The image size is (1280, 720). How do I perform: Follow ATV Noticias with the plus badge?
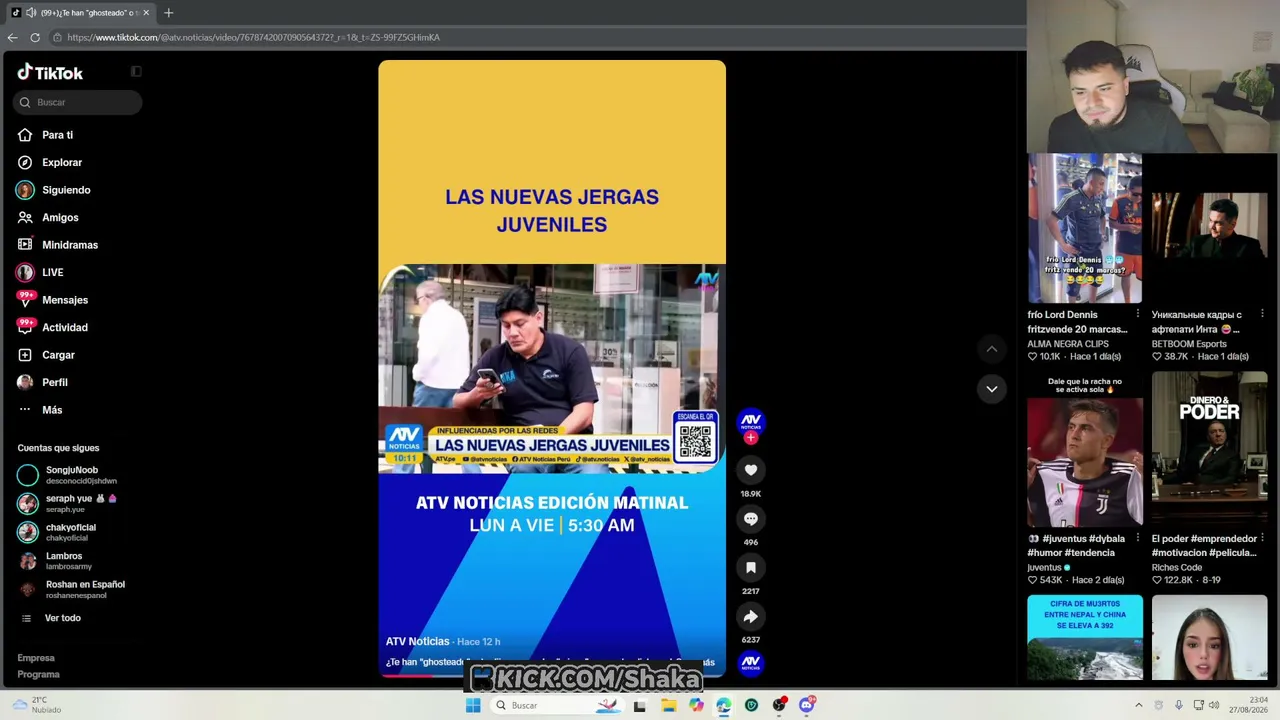click(751, 438)
